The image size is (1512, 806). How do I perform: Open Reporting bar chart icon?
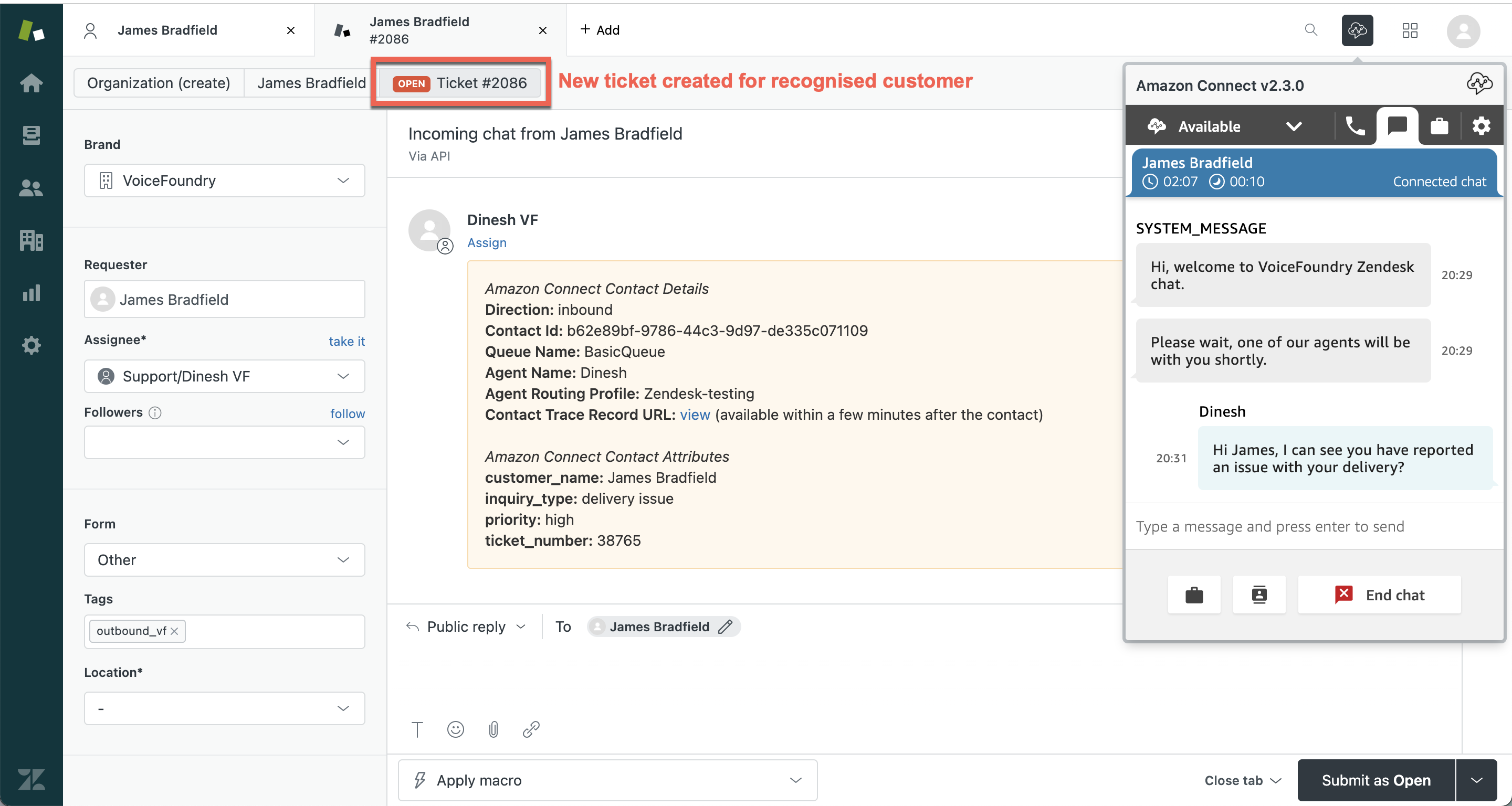[x=31, y=293]
